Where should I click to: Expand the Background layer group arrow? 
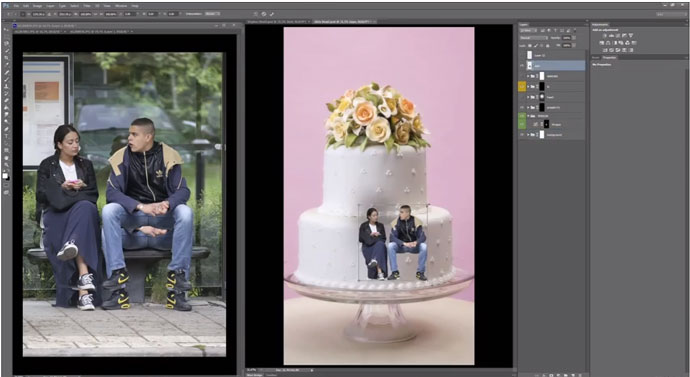coord(528,135)
